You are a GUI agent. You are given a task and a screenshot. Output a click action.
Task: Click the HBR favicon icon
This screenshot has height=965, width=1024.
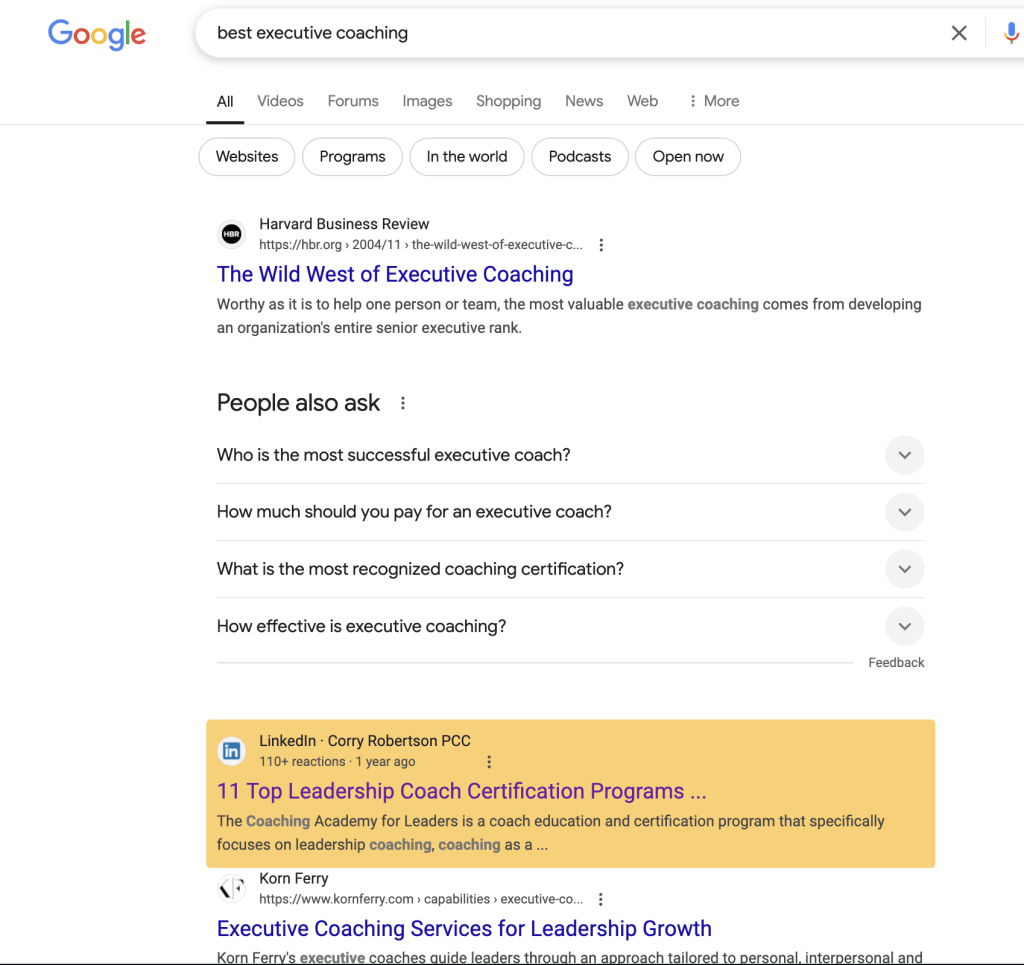coord(231,234)
